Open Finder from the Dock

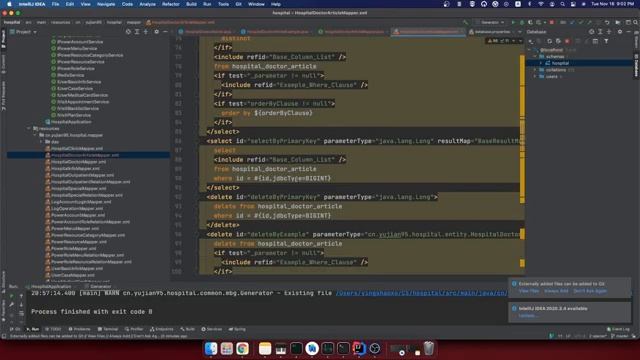pyautogui.click(x=211, y=349)
